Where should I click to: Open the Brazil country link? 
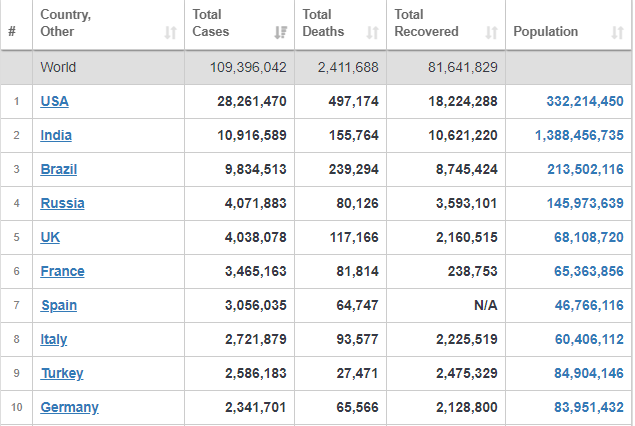point(59,169)
